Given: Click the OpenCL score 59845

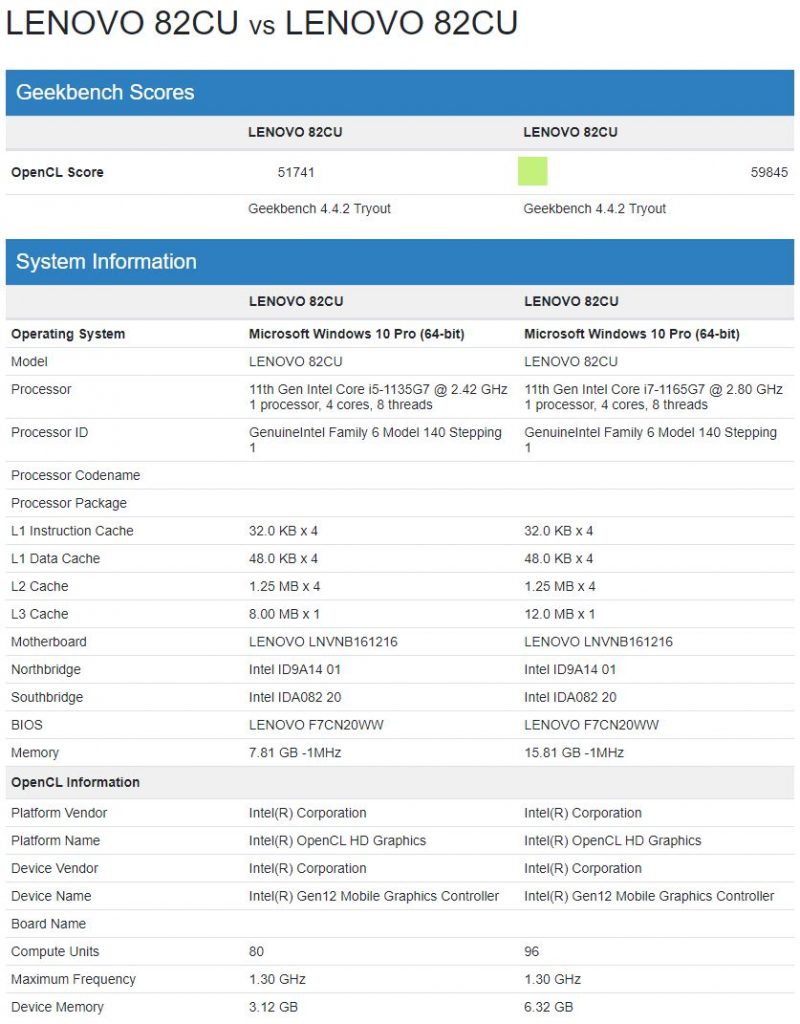Looking at the screenshot, I should [769, 172].
